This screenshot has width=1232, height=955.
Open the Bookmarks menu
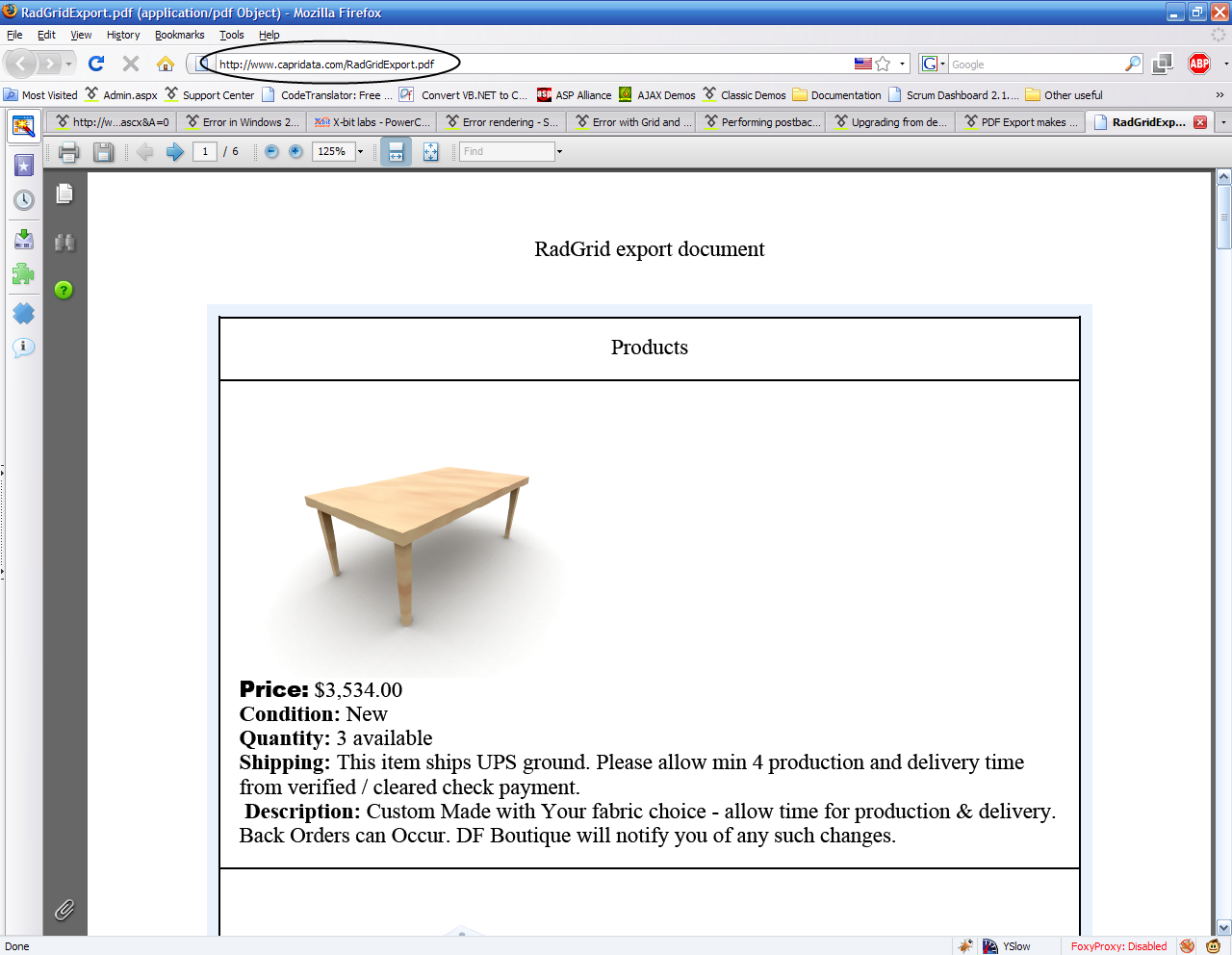(x=180, y=35)
